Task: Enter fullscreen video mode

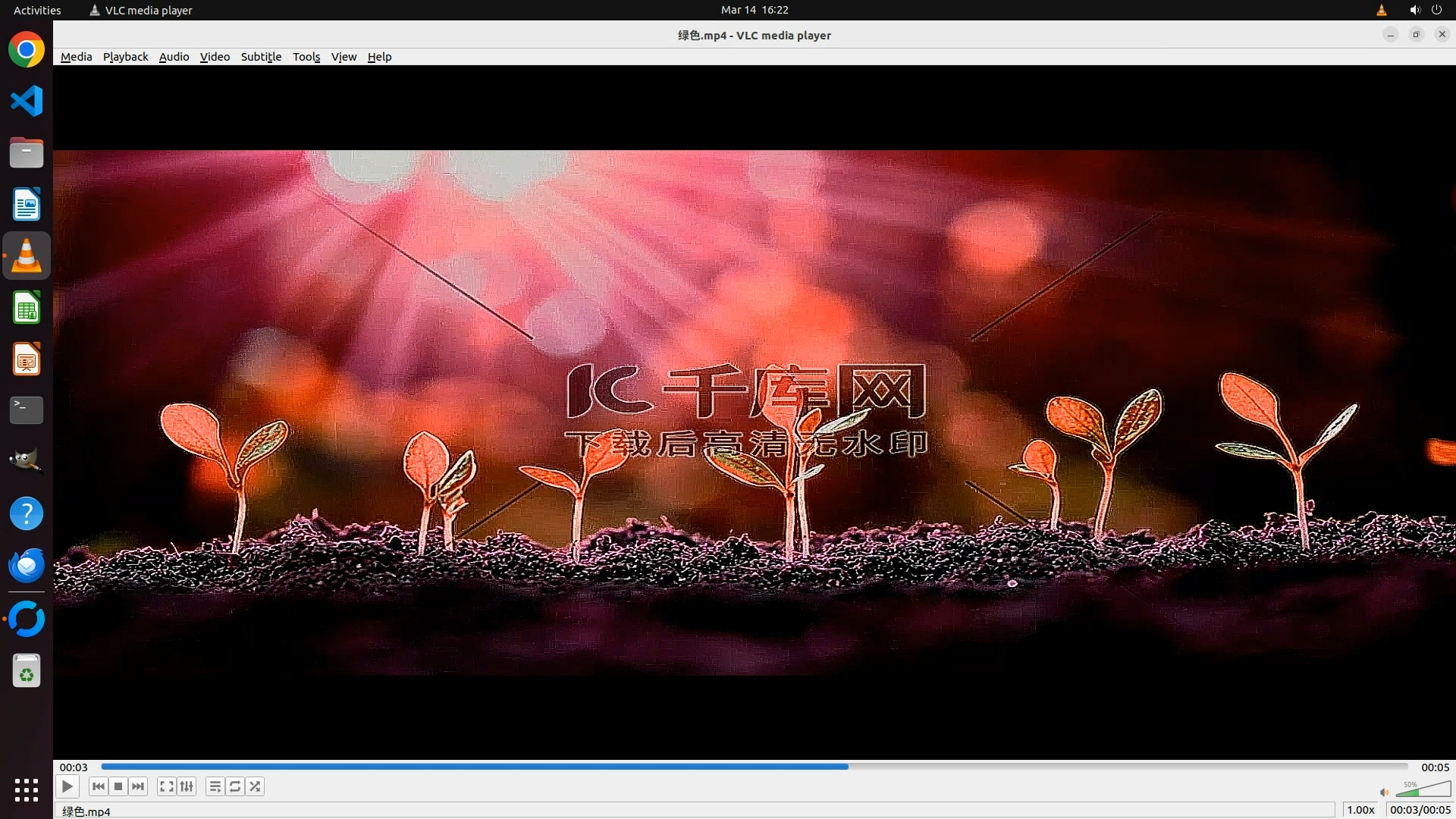Action: pos(166,786)
